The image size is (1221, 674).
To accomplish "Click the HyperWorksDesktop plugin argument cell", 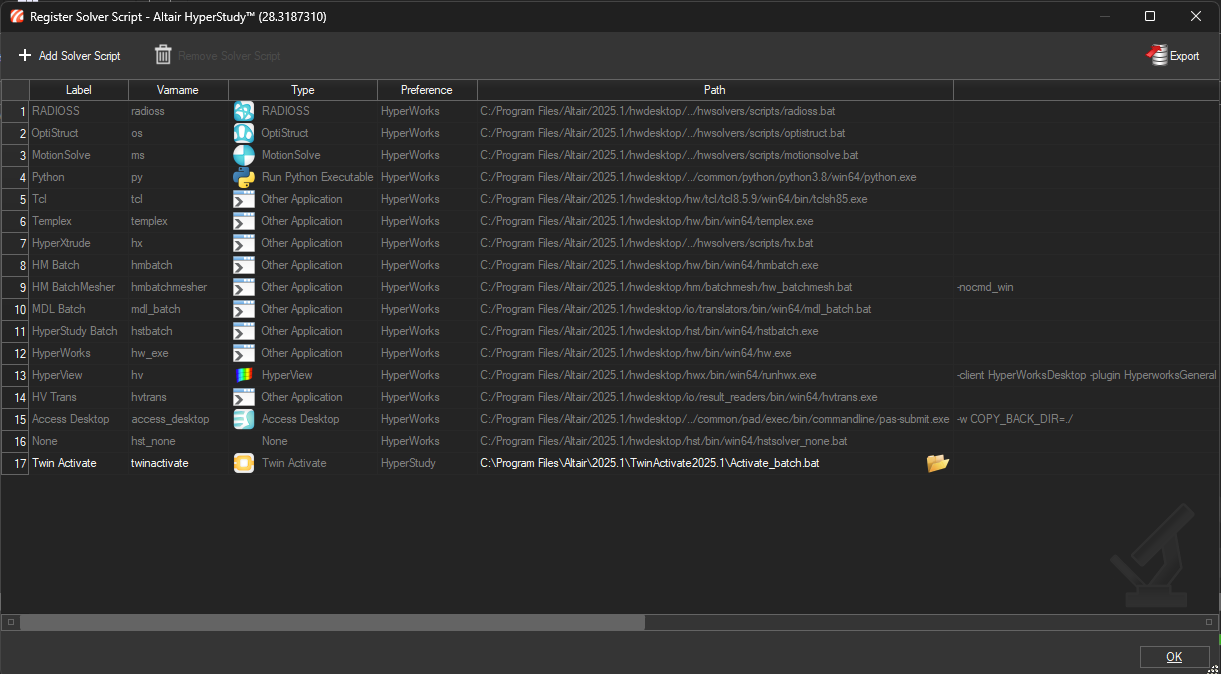I will pyautogui.click(x=1087, y=375).
